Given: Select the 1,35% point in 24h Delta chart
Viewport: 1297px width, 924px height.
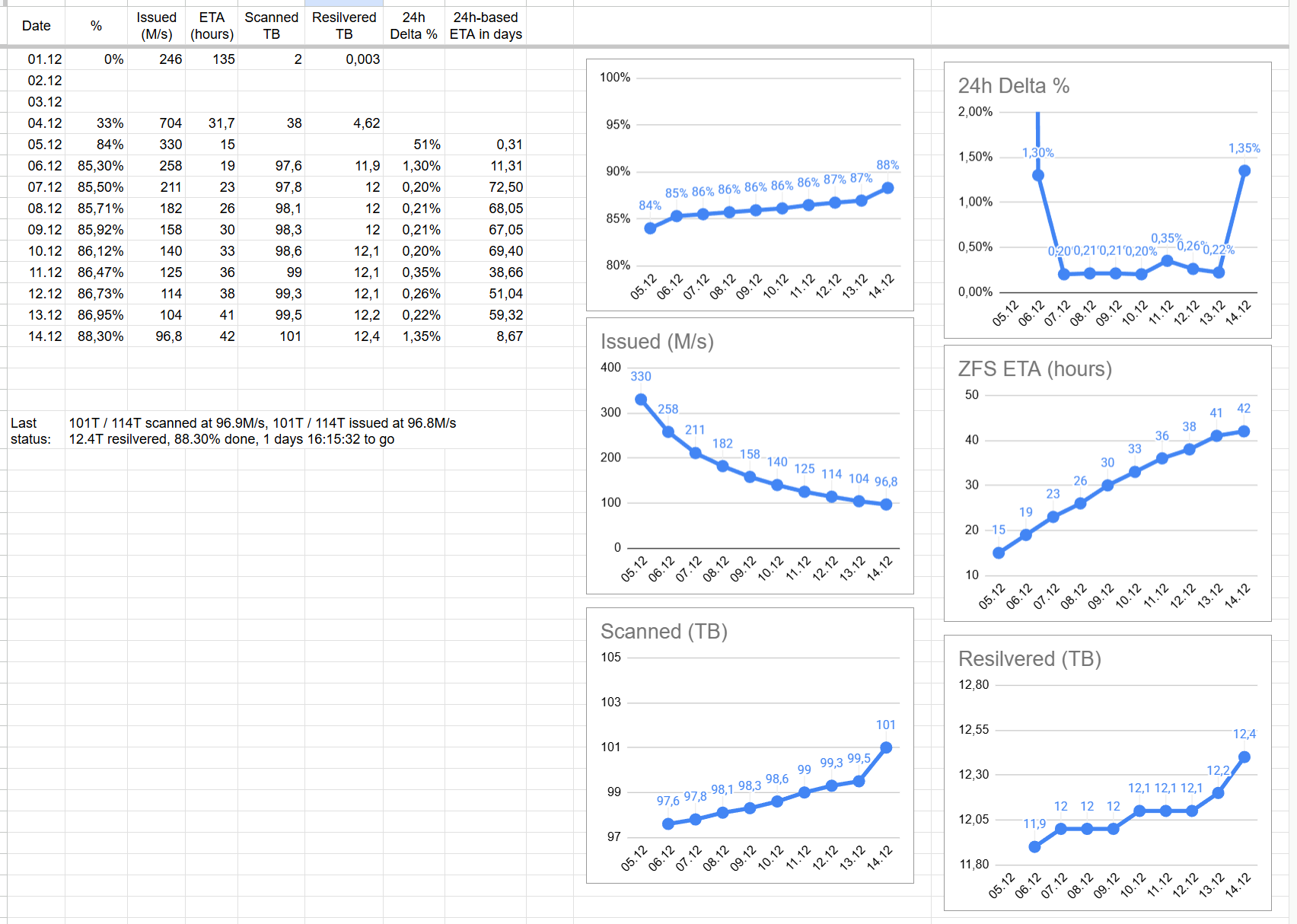Looking at the screenshot, I should tap(1244, 170).
